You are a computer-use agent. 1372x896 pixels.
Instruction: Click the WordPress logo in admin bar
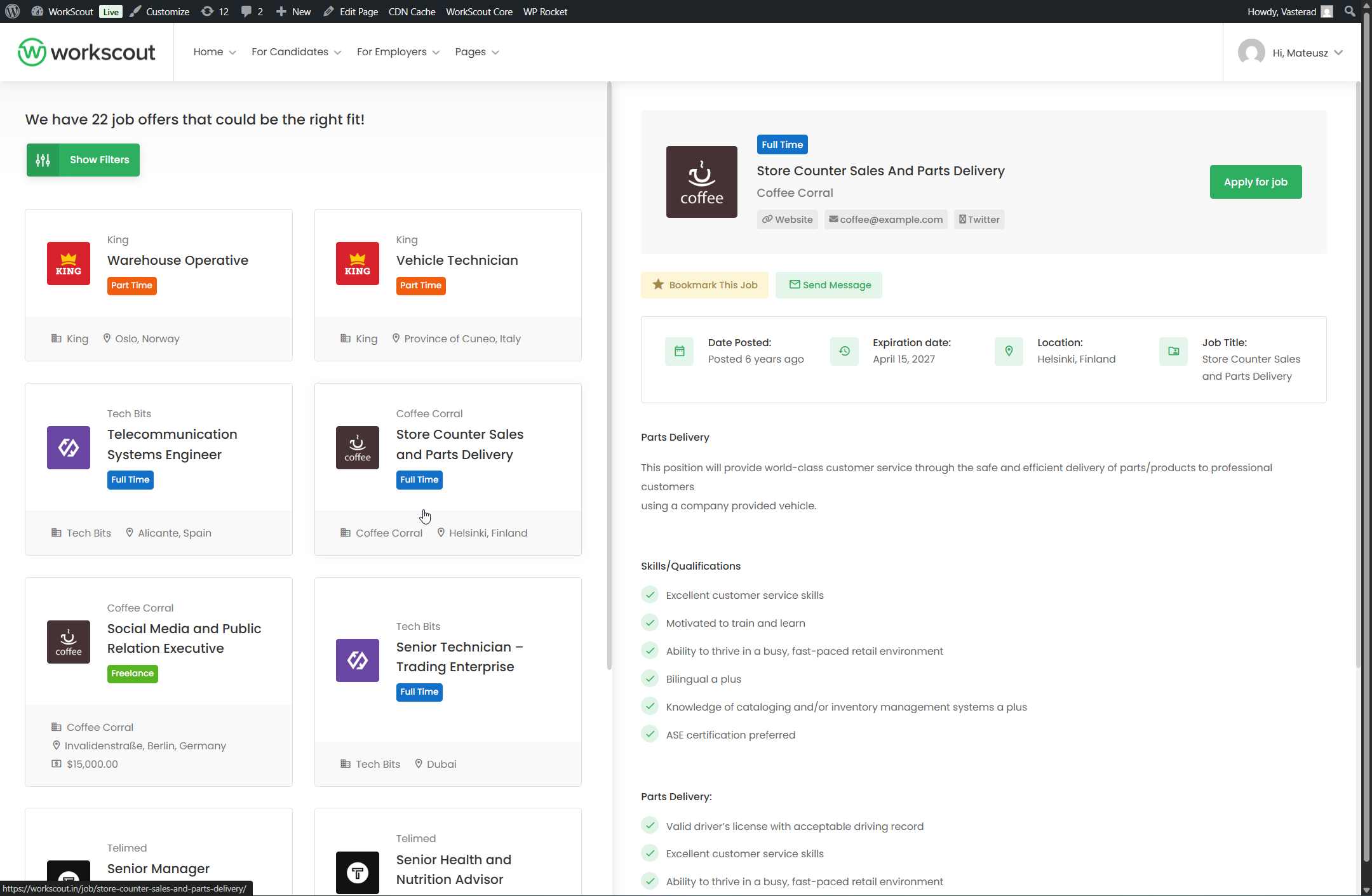pos(12,11)
